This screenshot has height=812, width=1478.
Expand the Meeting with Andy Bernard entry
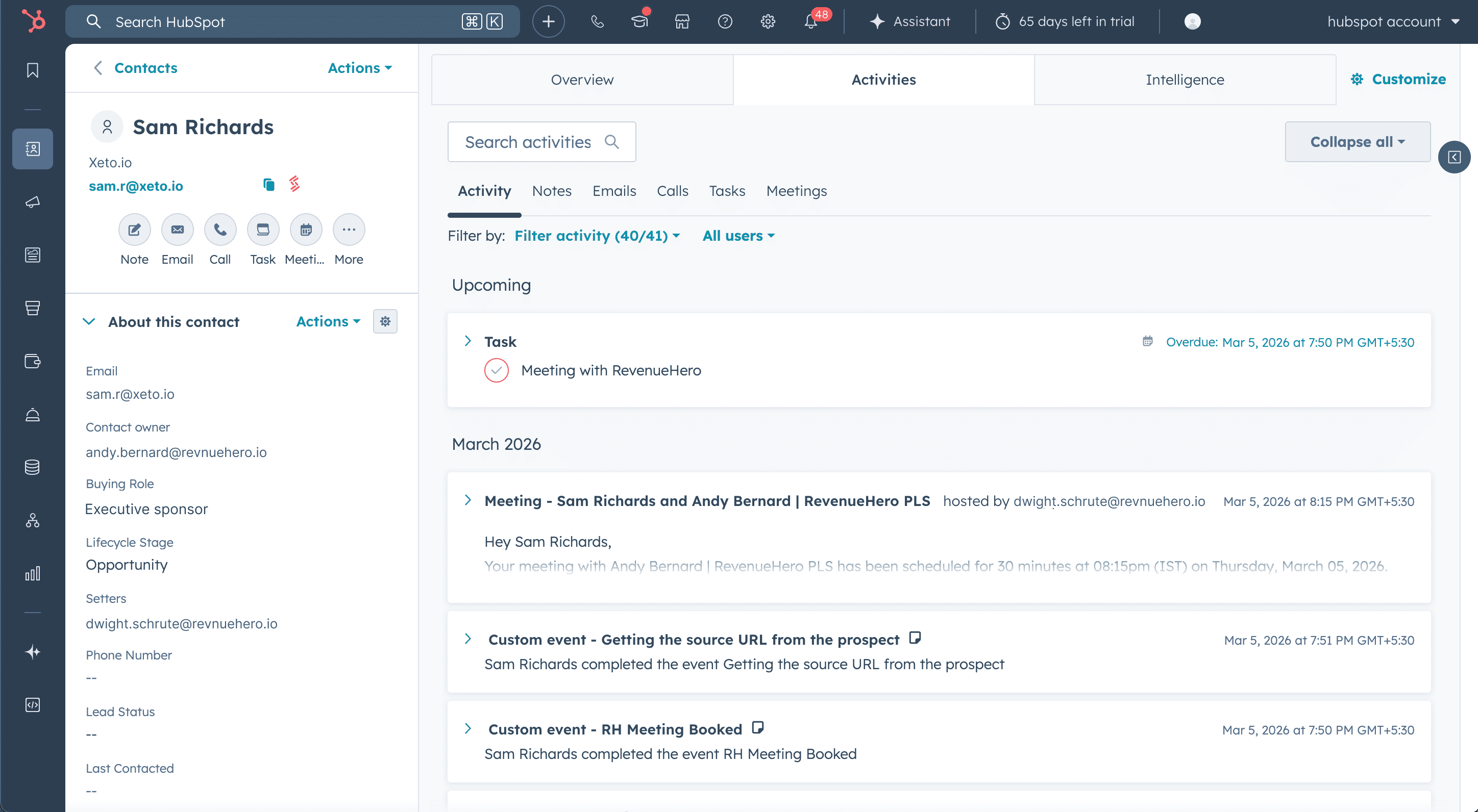coord(467,499)
